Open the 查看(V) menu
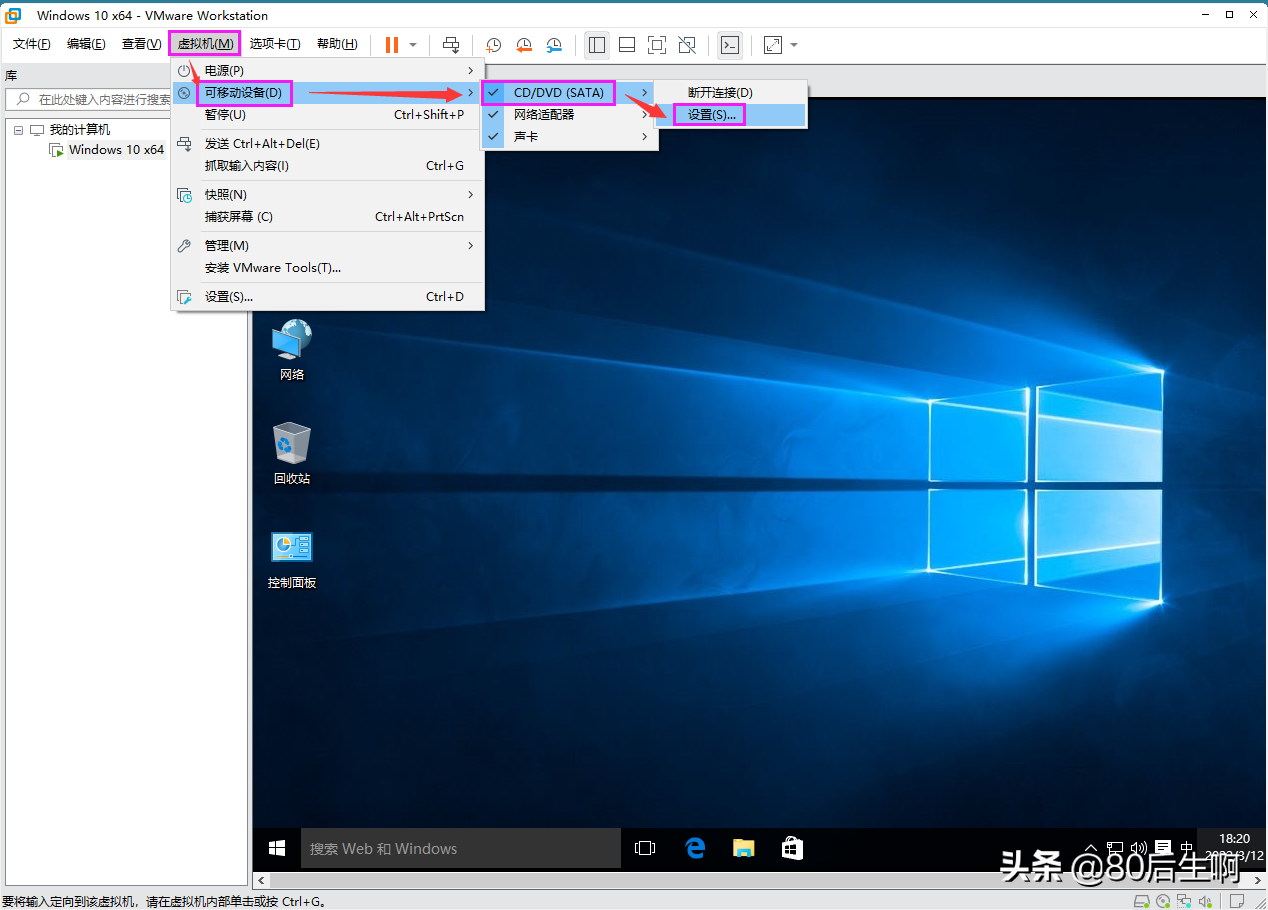Screen dimensions: 1268x910 [141, 44]
